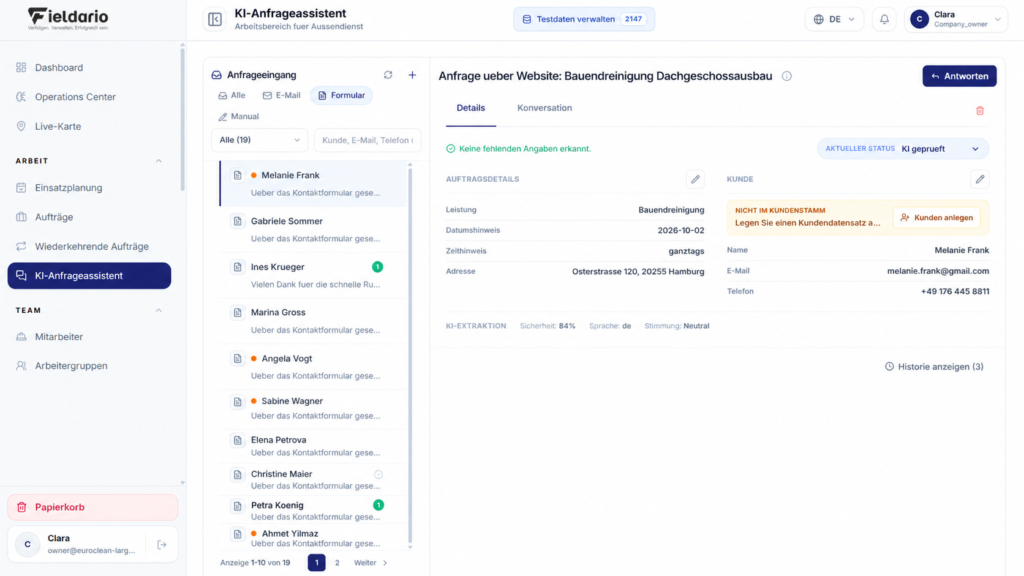Image resolution: width=1024 pixels, height=576 pixels.
Task: Click the phone number +49 176 445 8811
Action: tap(955, 292)
